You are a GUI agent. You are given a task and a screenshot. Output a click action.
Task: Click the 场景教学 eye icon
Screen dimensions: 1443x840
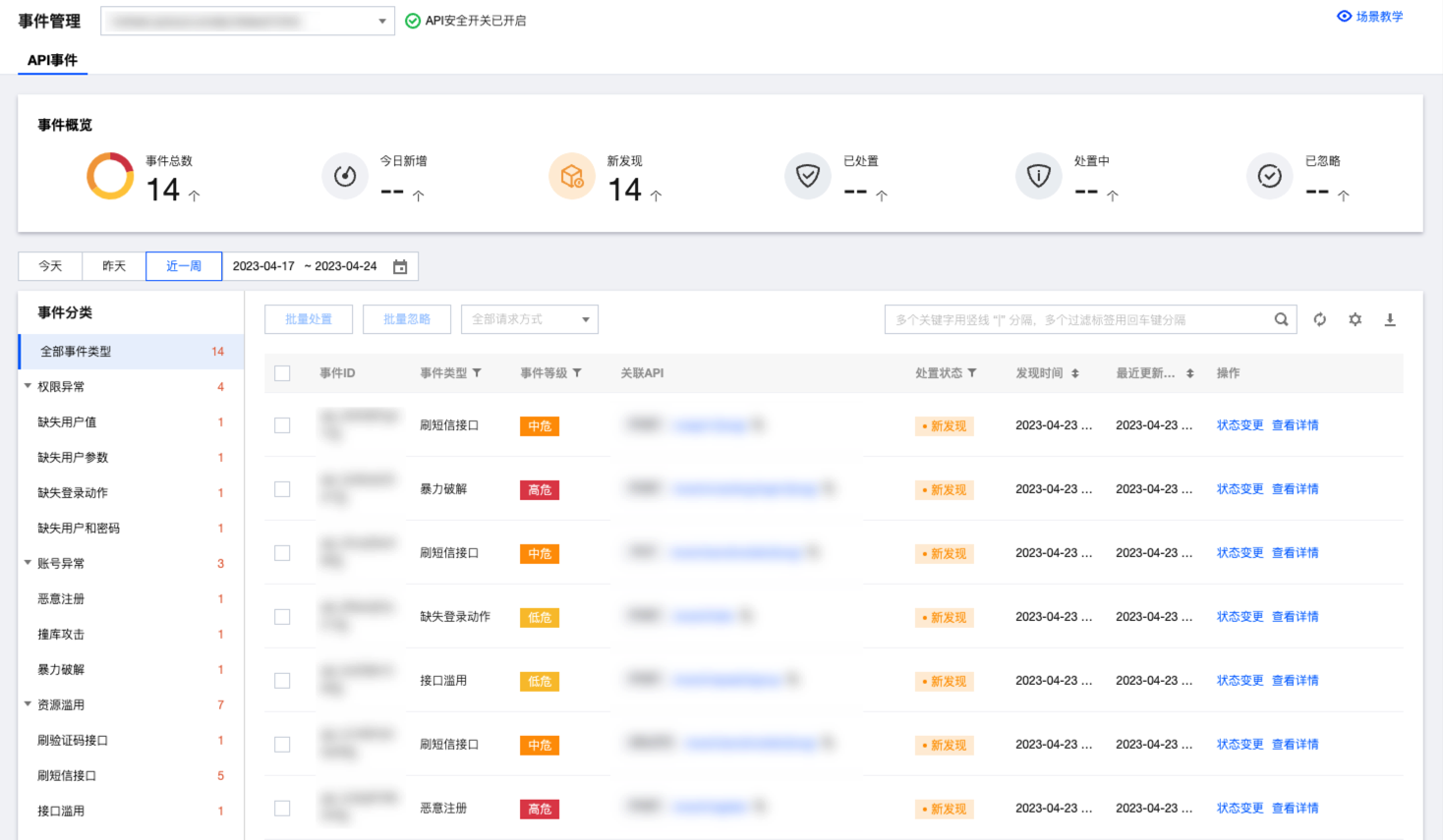(1344, 17)
